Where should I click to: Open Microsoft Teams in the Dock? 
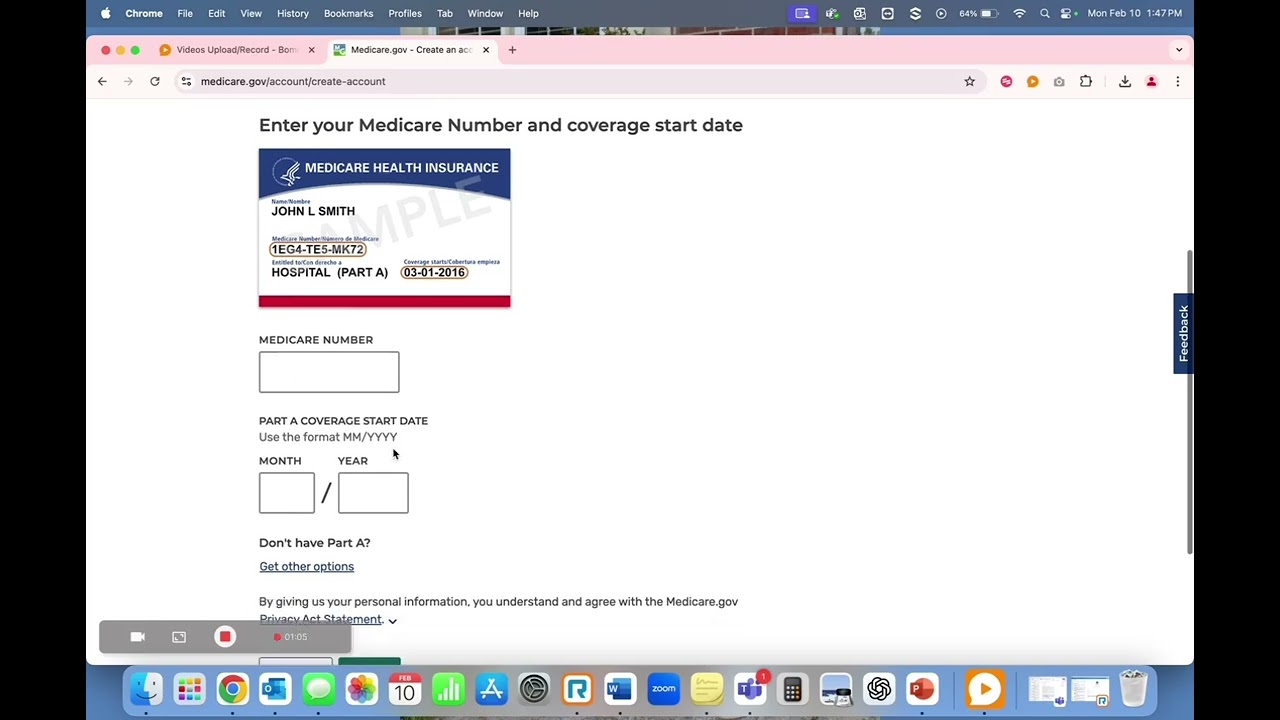tap(750, 689)
